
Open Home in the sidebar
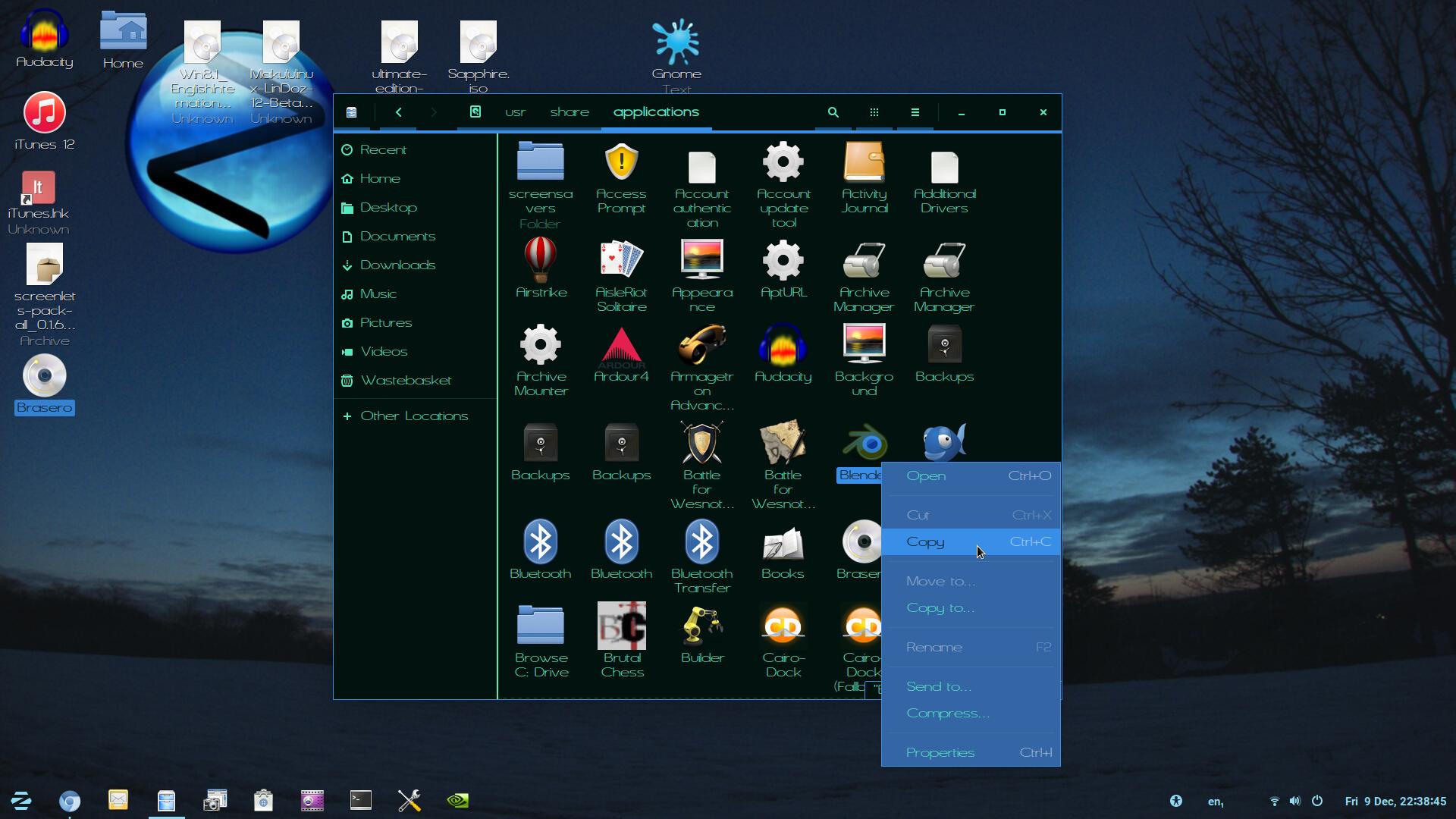pos(415,178)
